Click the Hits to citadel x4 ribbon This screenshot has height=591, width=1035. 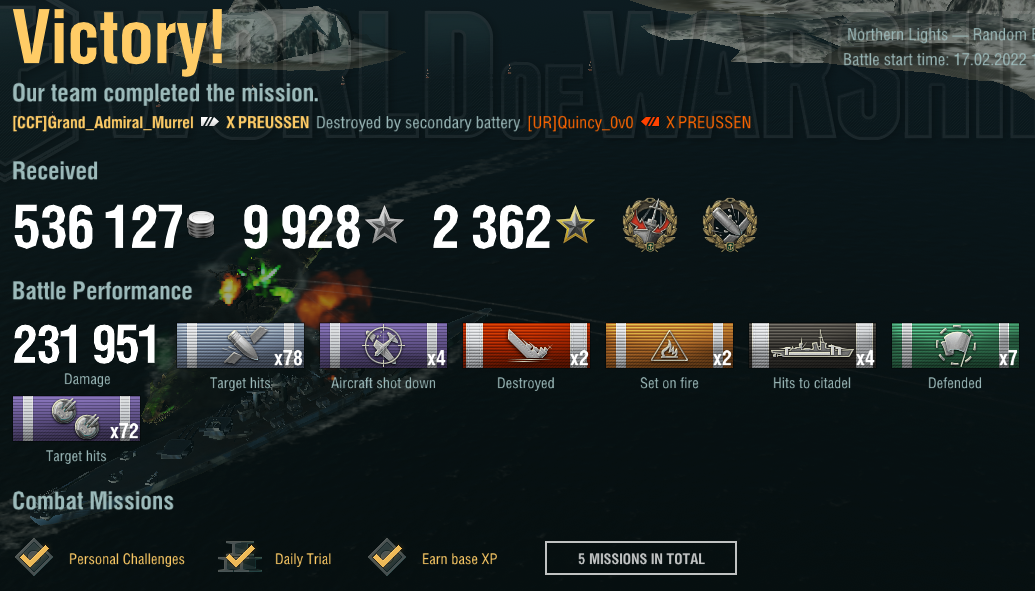coord(813,345)
